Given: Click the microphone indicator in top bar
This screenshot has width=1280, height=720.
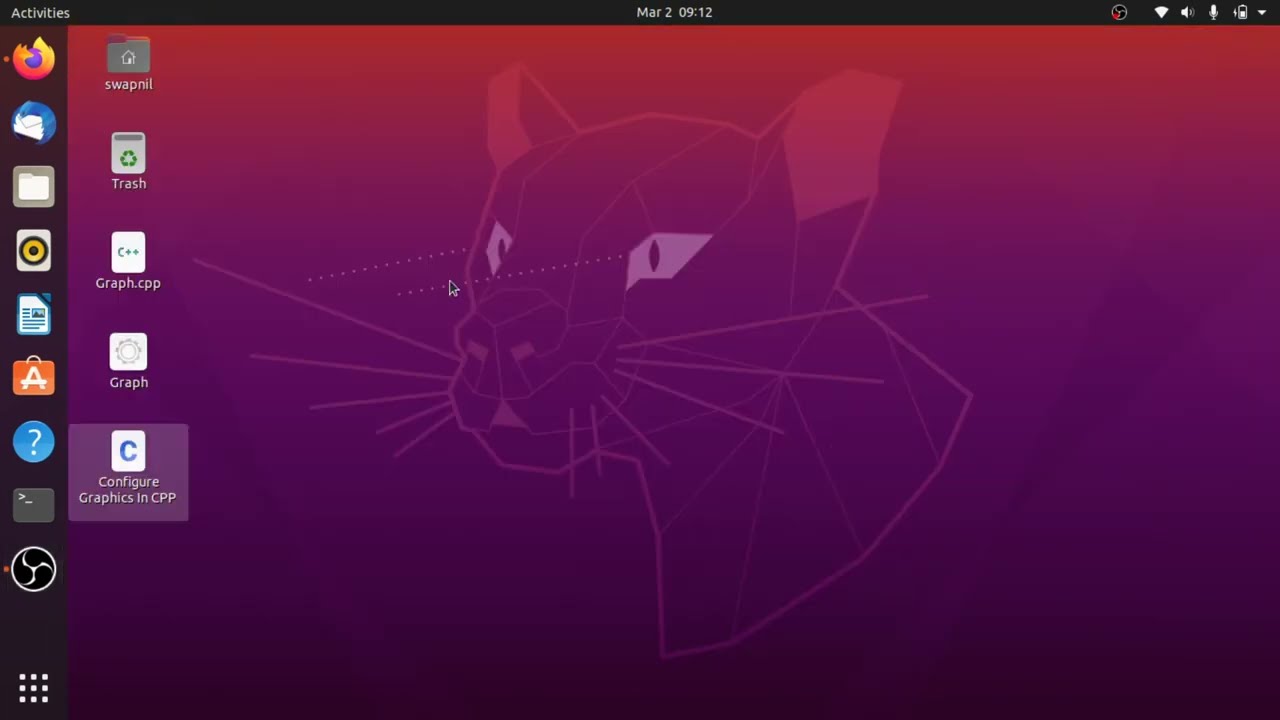Looking at the screenshot, I should click(x=1214, y=13).
